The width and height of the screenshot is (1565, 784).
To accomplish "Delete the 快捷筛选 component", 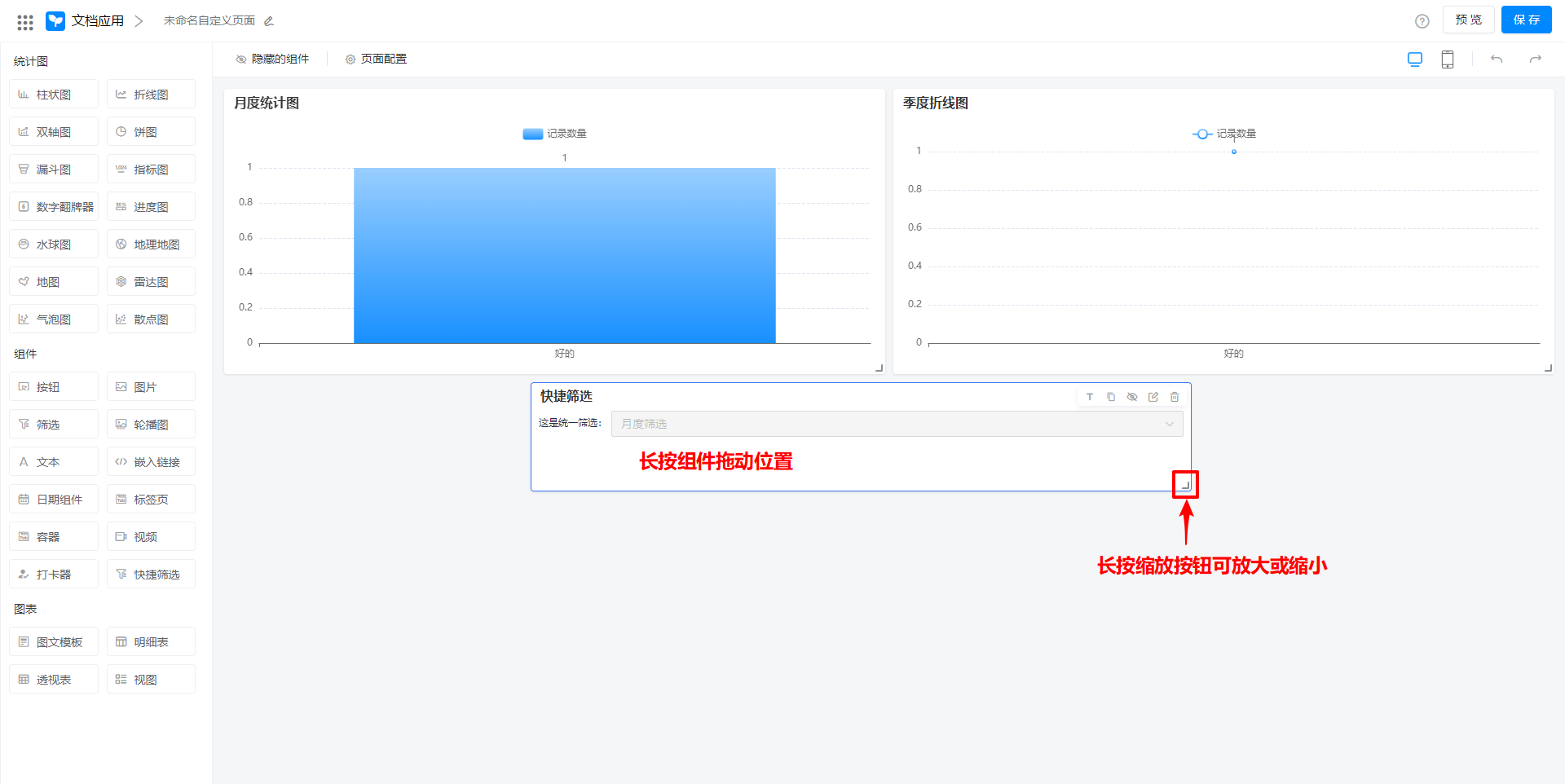I will point(1175,397).
